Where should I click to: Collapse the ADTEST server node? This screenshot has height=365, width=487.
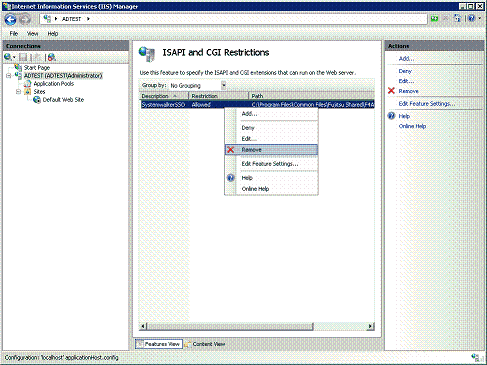(9, 76)
